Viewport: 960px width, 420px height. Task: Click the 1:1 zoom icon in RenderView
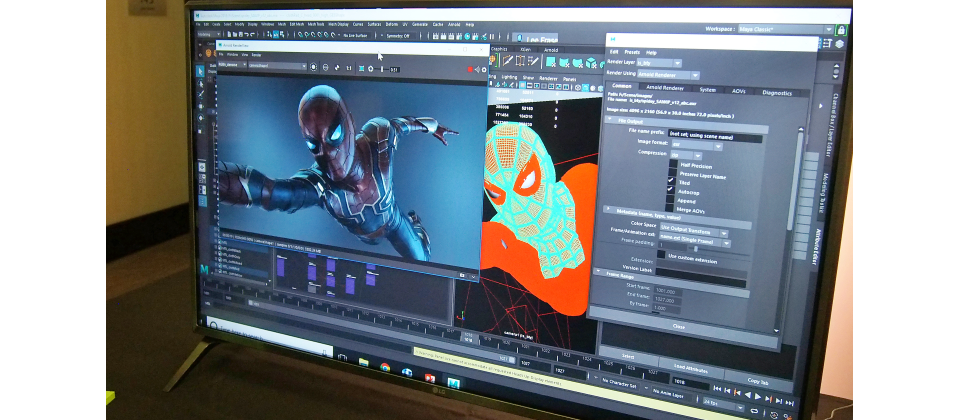349,68
